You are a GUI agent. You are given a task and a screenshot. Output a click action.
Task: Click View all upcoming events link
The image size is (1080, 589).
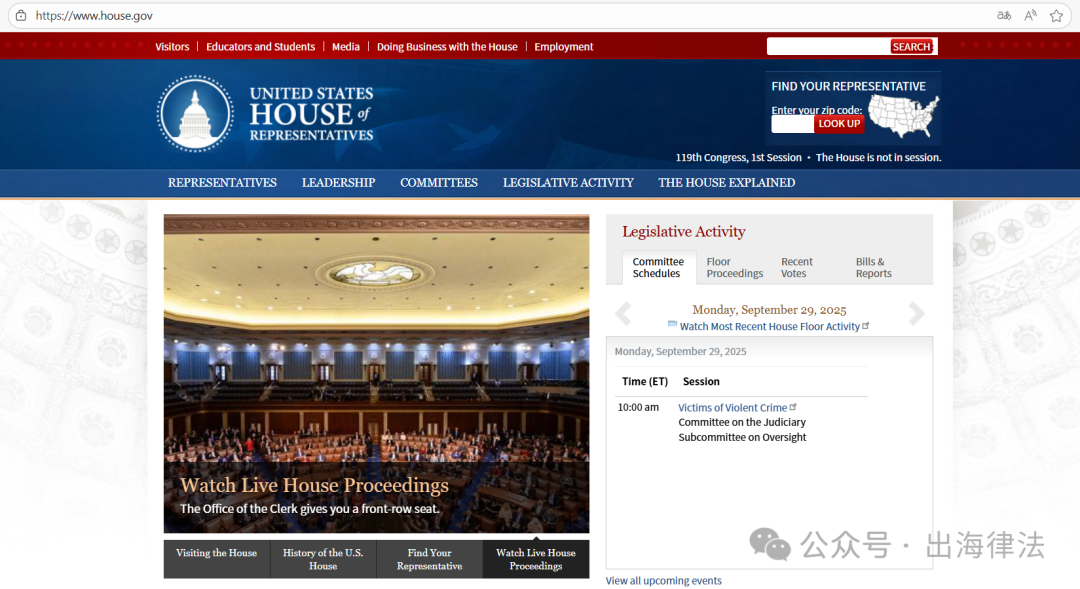pos(663,581)
